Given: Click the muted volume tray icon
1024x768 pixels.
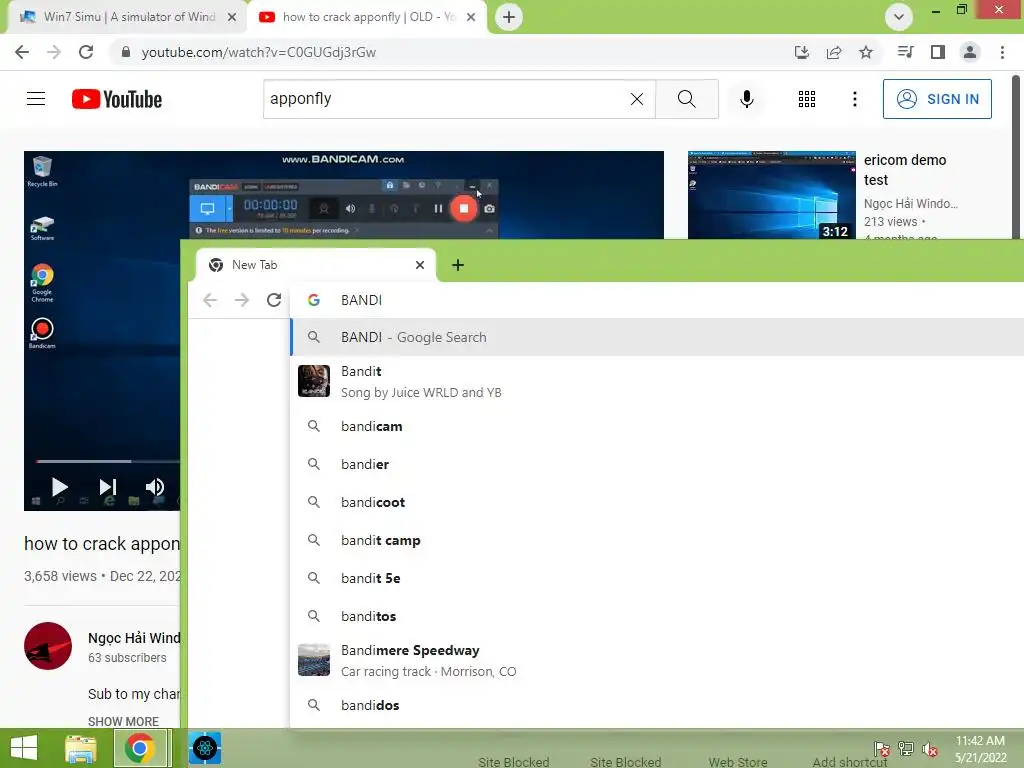Looking at the screenshot, I should (929, 750).
